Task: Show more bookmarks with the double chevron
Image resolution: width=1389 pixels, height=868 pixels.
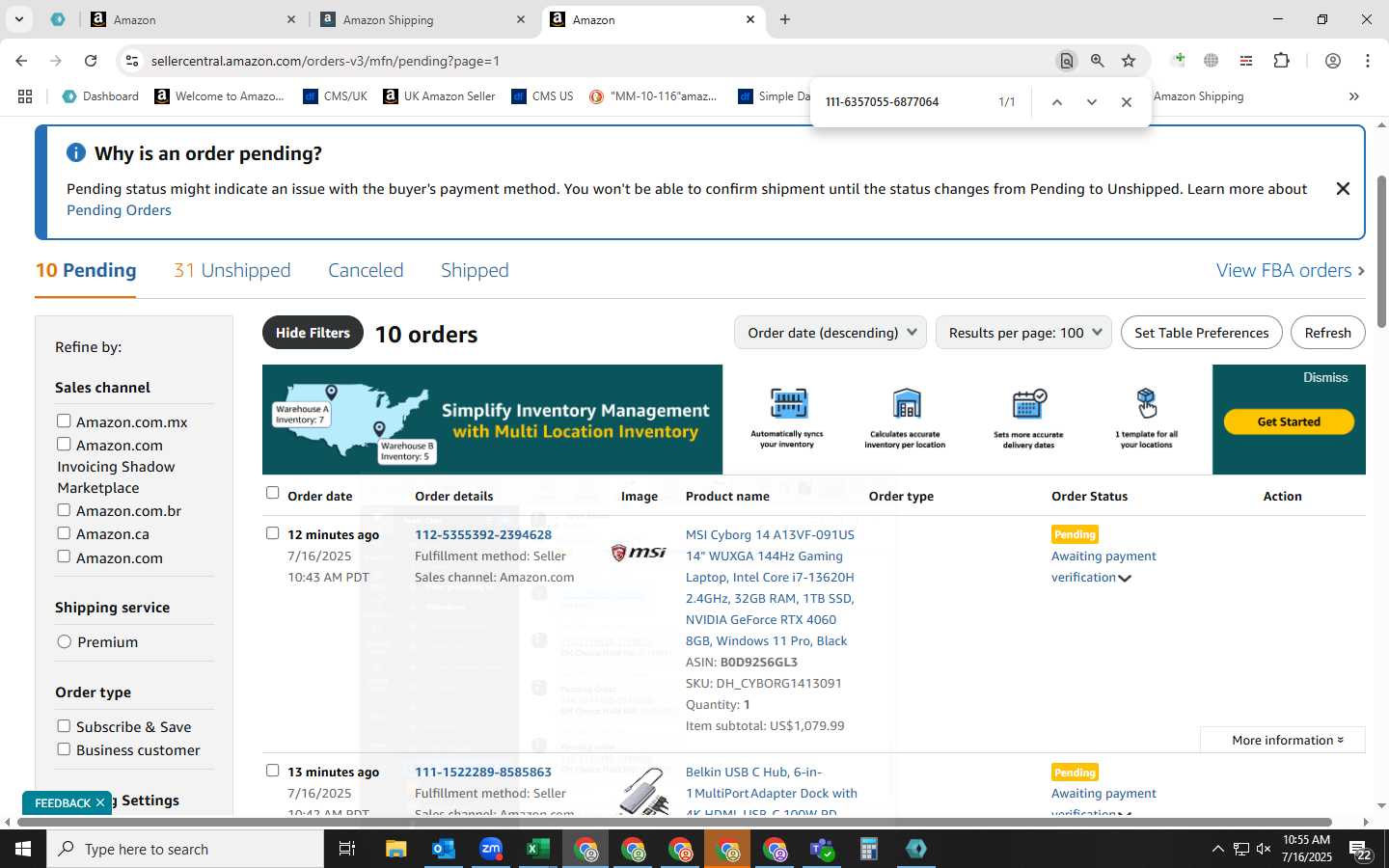Action: pos(1353,96)
